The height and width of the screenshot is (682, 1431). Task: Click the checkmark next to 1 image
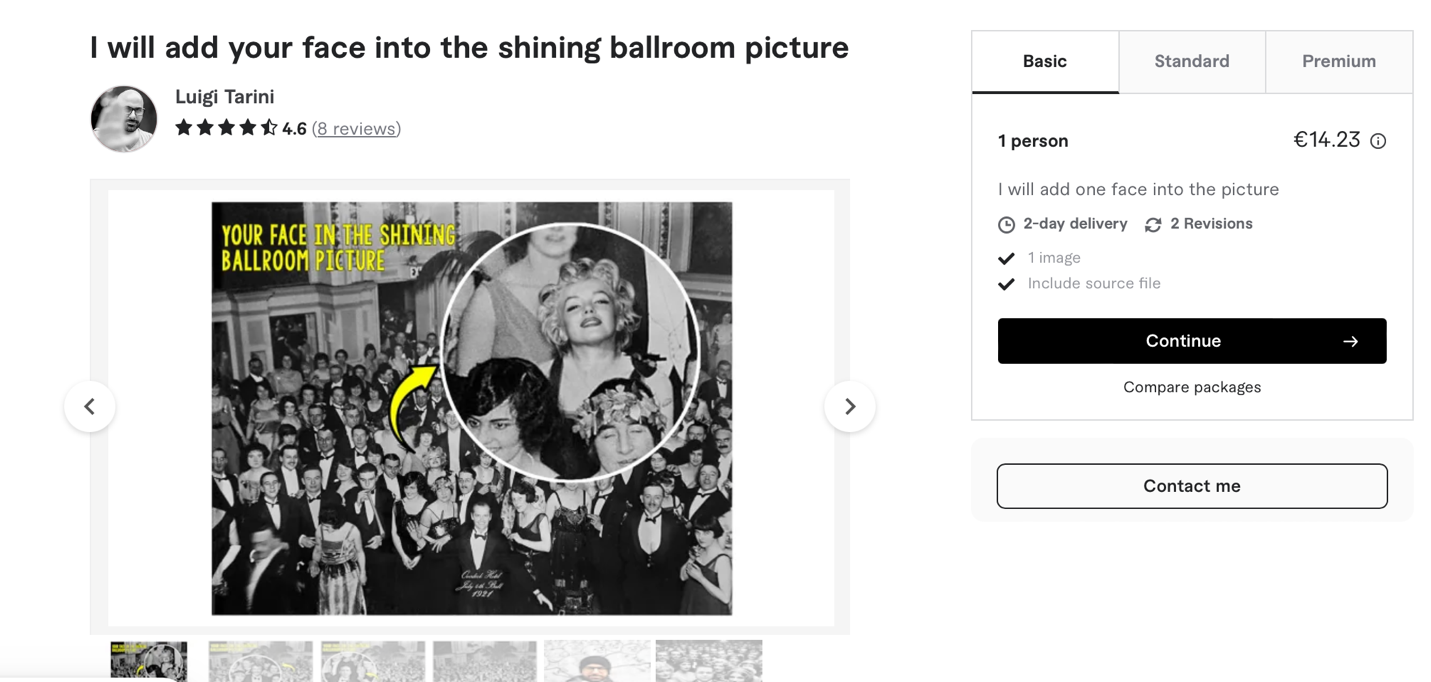1007,258
